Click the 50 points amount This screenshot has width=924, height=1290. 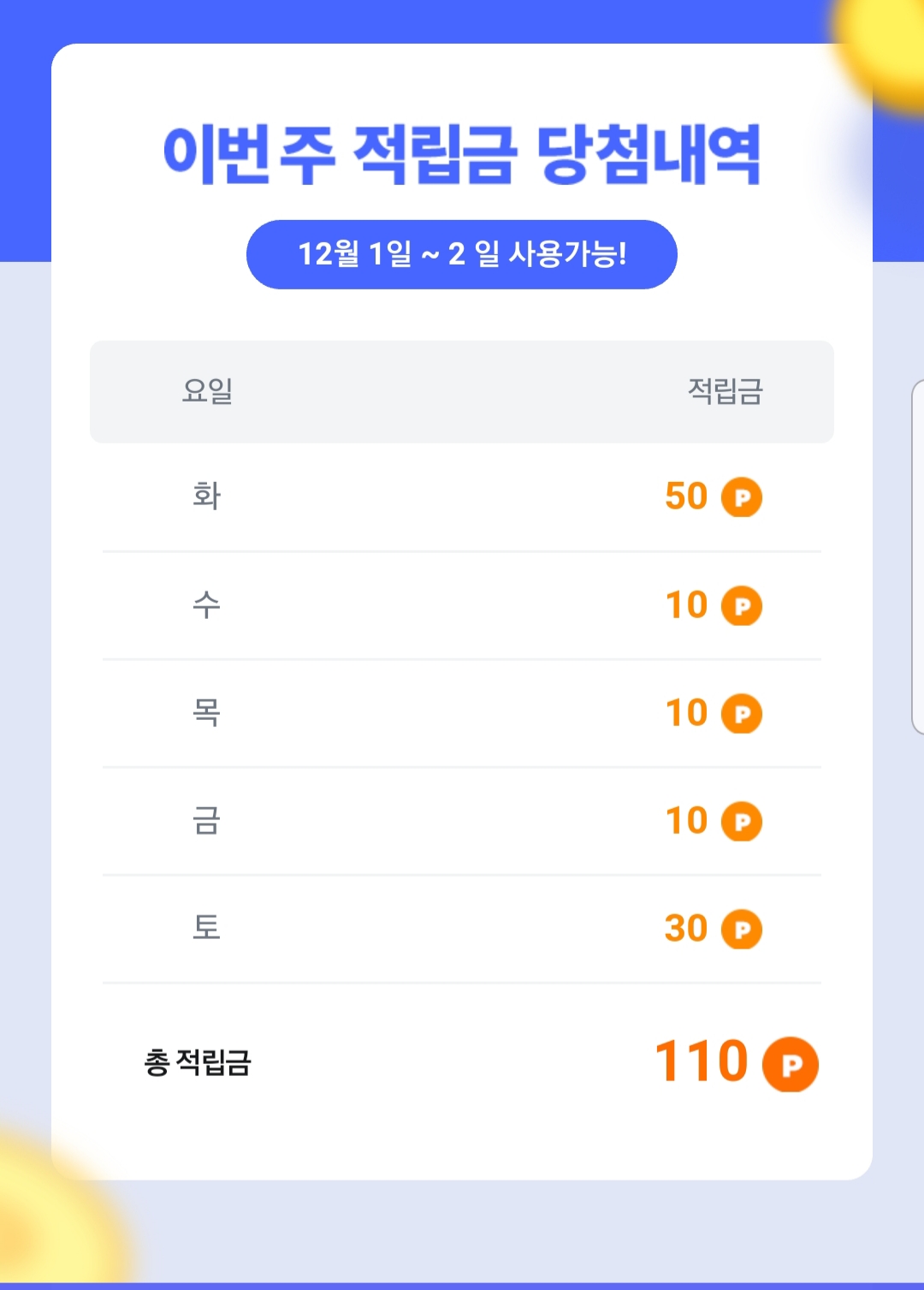[686, 496]
